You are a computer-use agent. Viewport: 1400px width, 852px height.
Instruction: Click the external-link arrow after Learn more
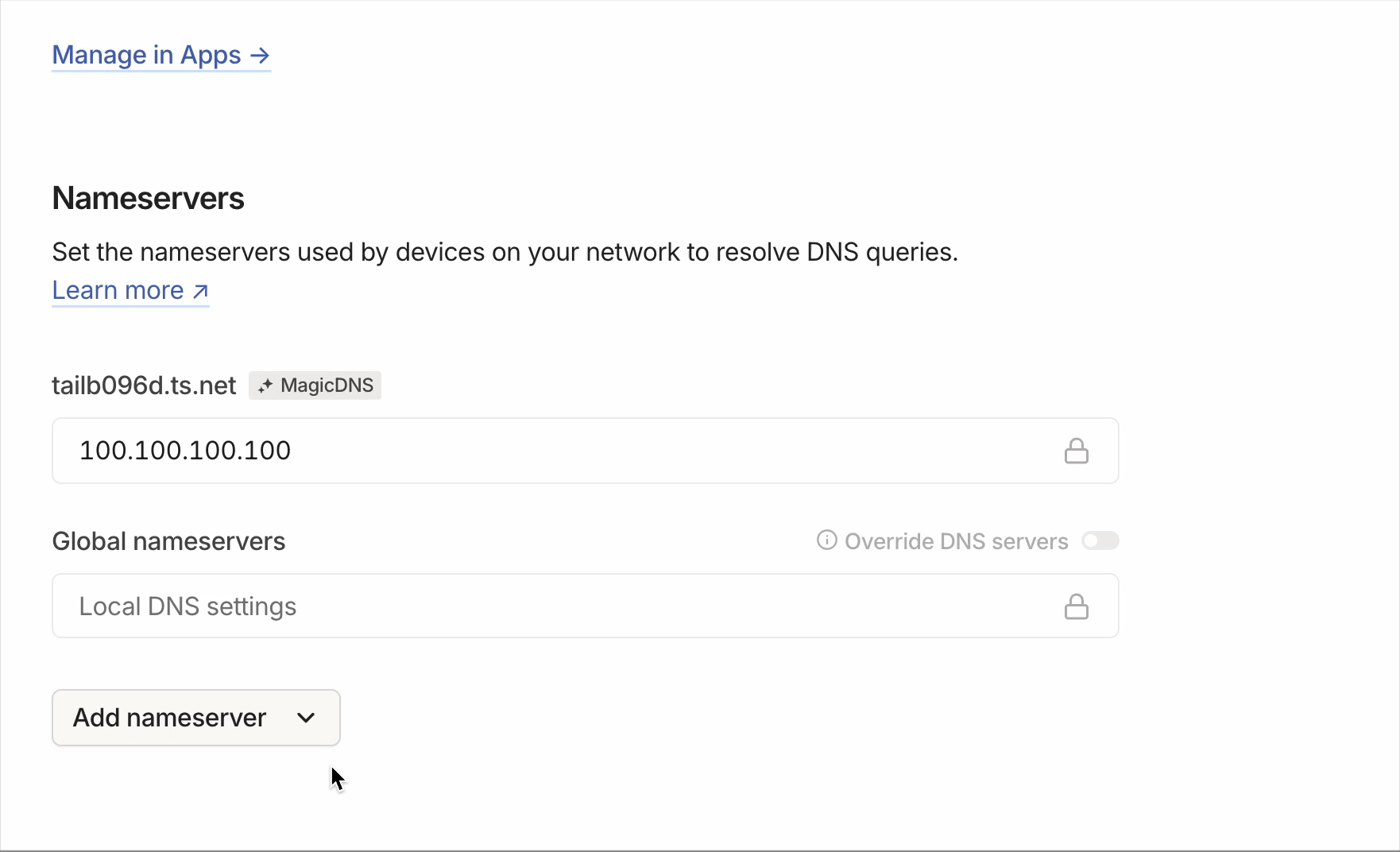pyautogui.click(x=199, y=290)
